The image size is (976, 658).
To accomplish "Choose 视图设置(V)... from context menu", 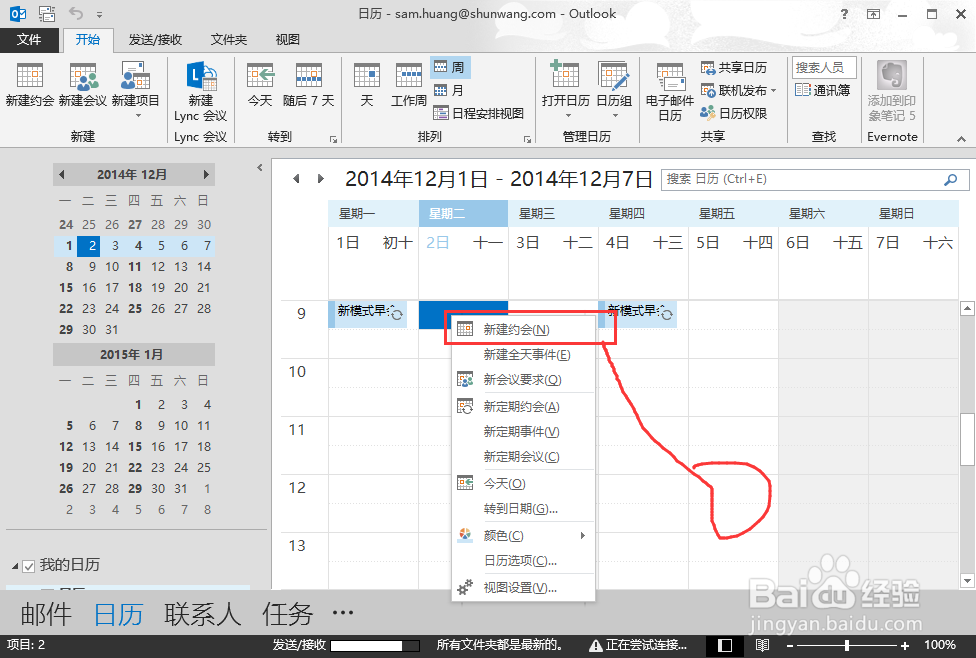I will pos(523,588).
